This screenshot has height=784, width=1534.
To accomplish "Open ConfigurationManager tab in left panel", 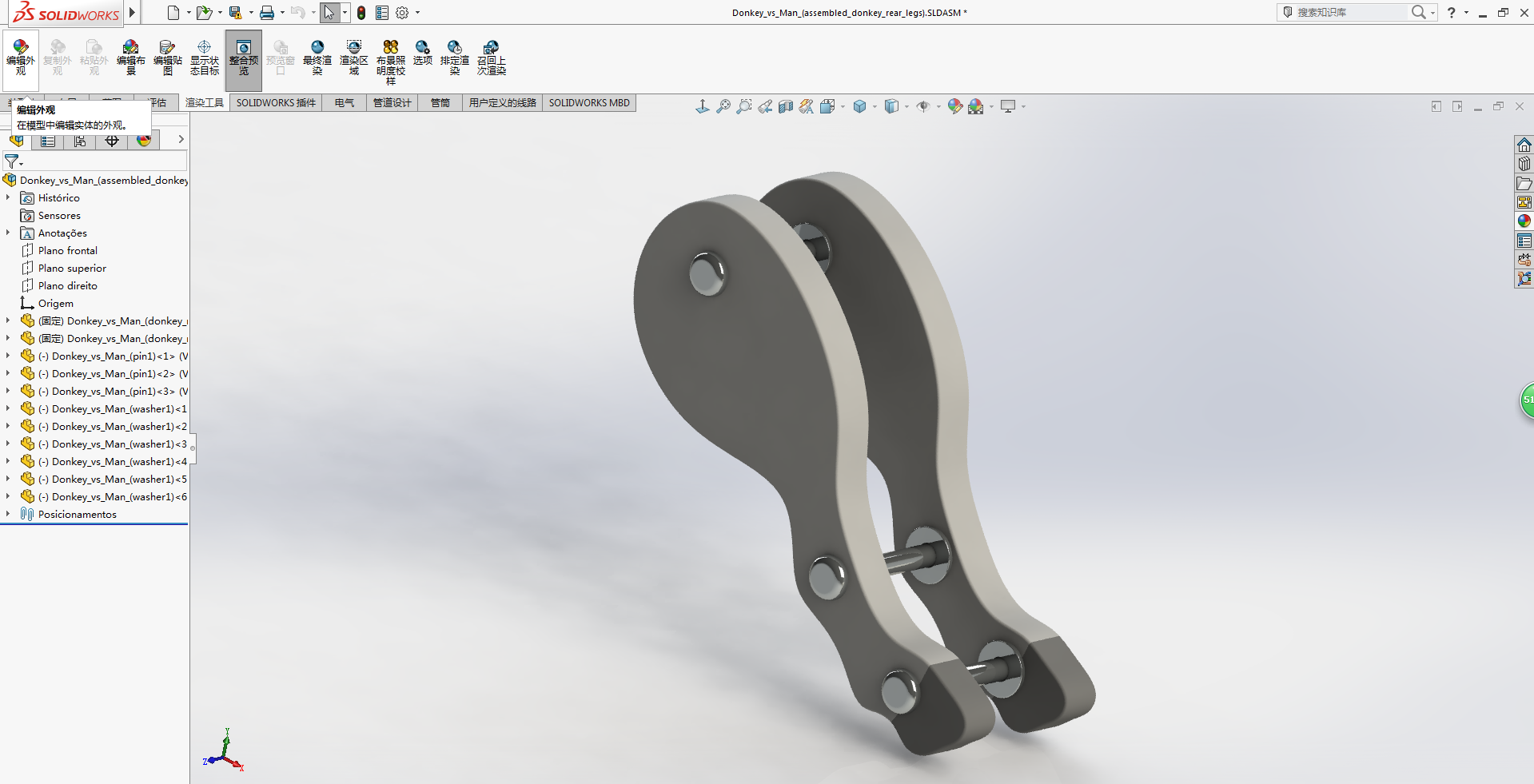I will pyautogui.click(x=80, y=141).
